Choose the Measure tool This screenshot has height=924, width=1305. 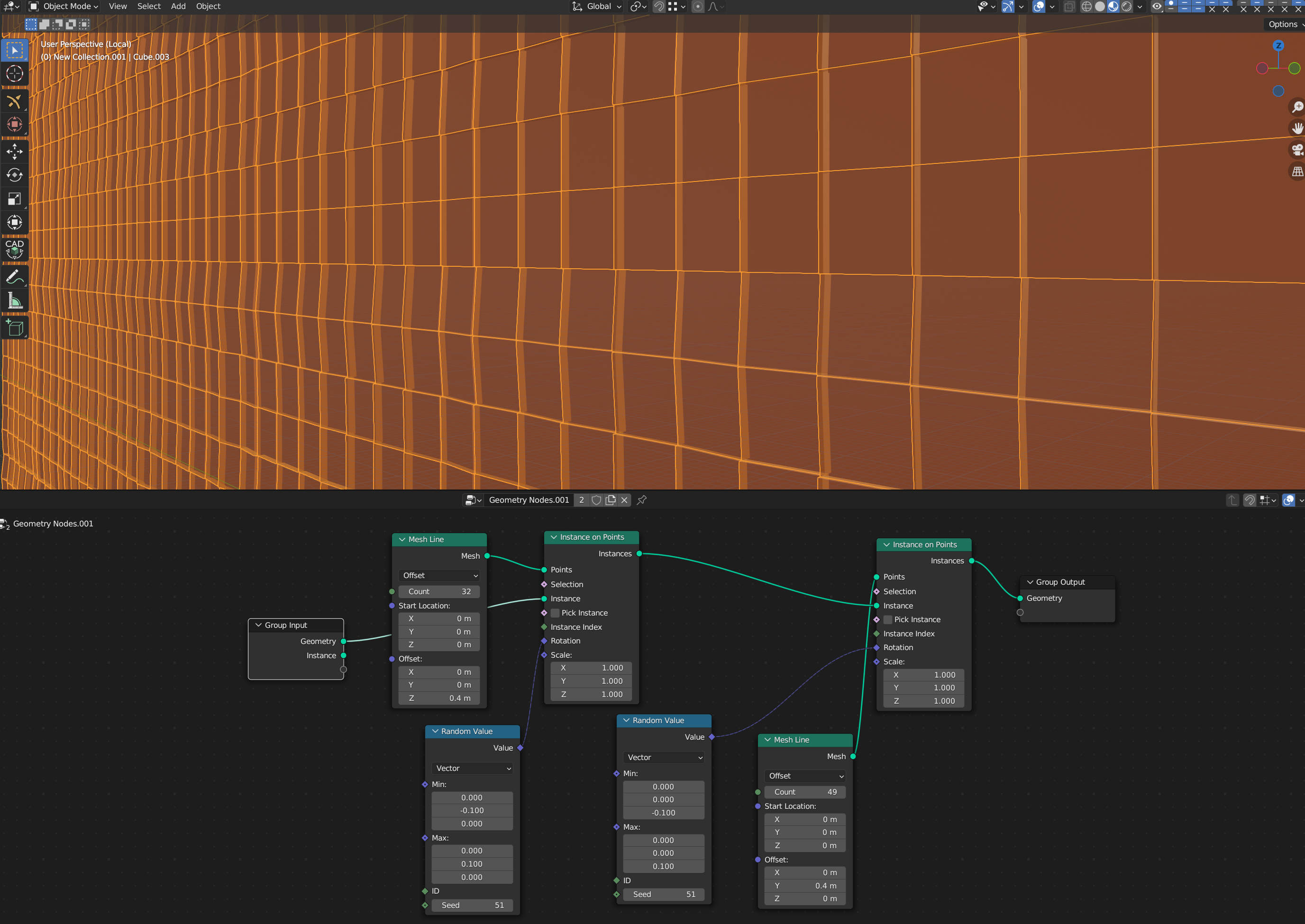(x=15, y=300)
